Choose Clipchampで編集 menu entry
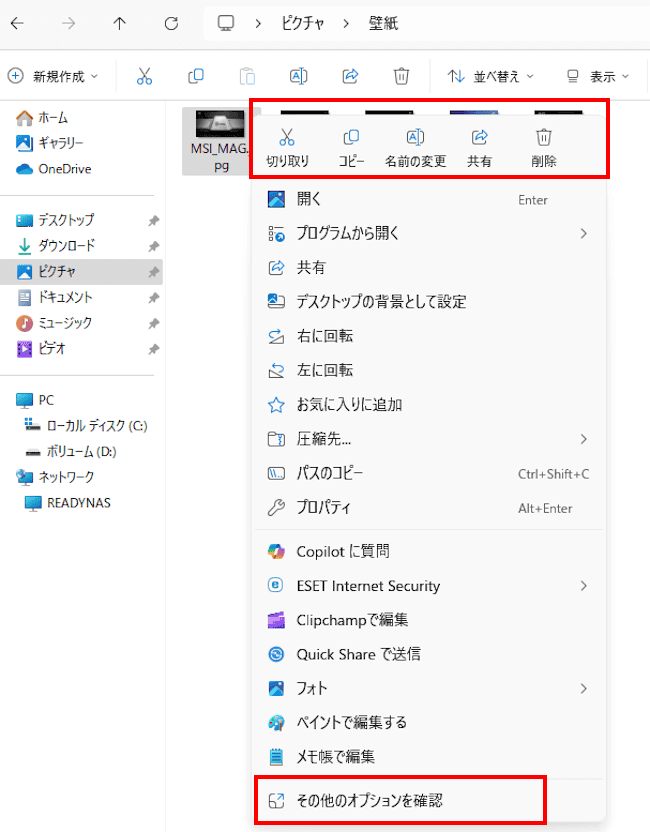The image size is (650, 832). [x=429, y=620]
